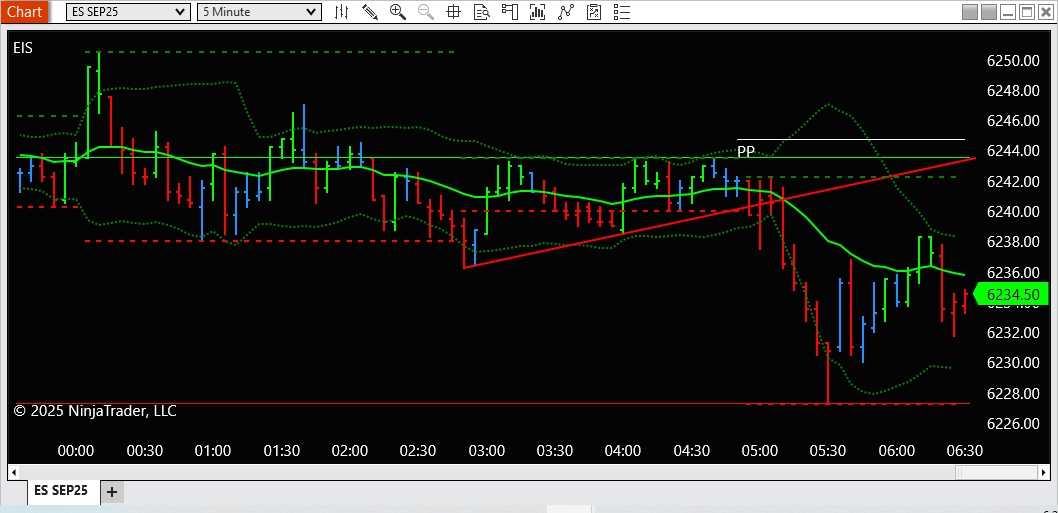This screenshot has width=1058, height=513.
Task: Open the Drawing Tools pencil icon
Action: tap(370, 11)
